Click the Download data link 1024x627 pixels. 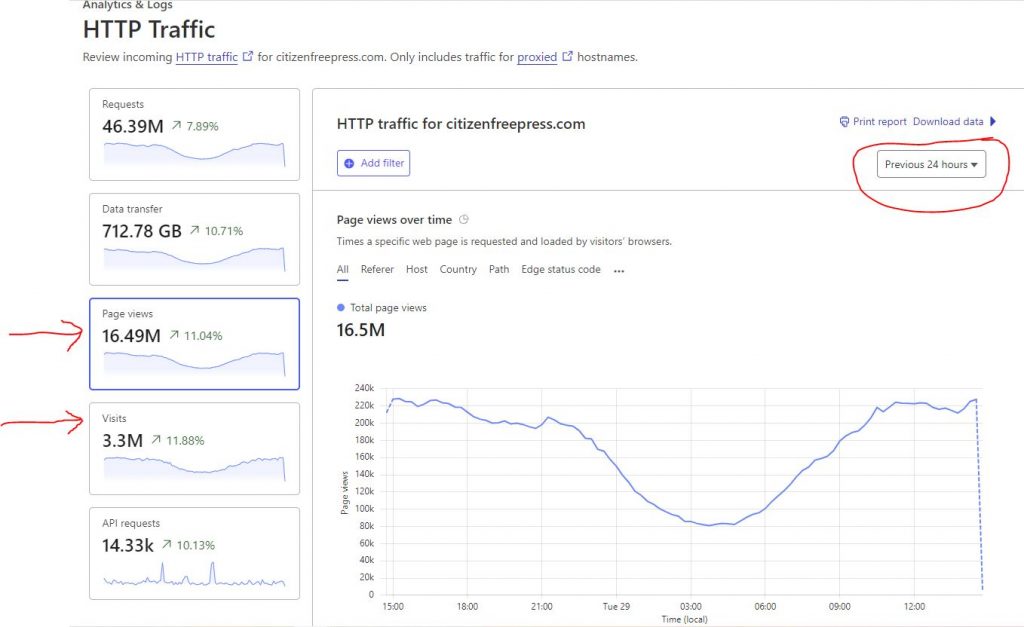[948, 122]
